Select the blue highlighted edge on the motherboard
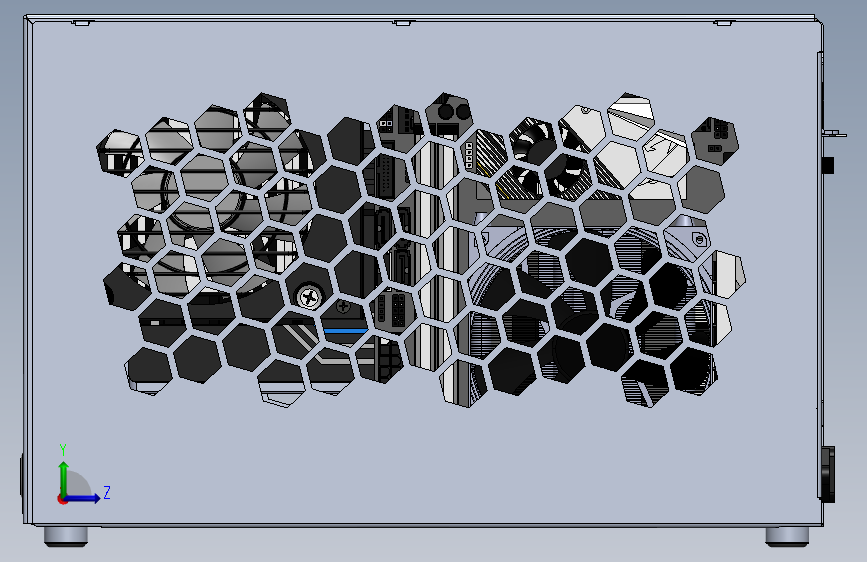This screenshot has width=867, height=562. click(346, 331)
